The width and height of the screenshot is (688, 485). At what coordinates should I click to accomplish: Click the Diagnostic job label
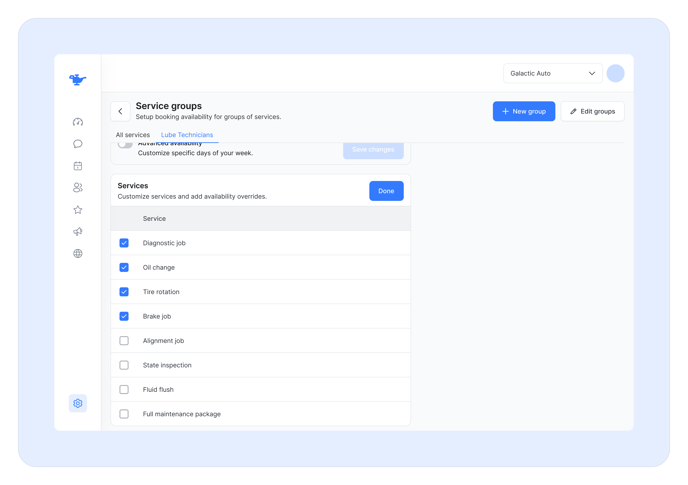164,243
